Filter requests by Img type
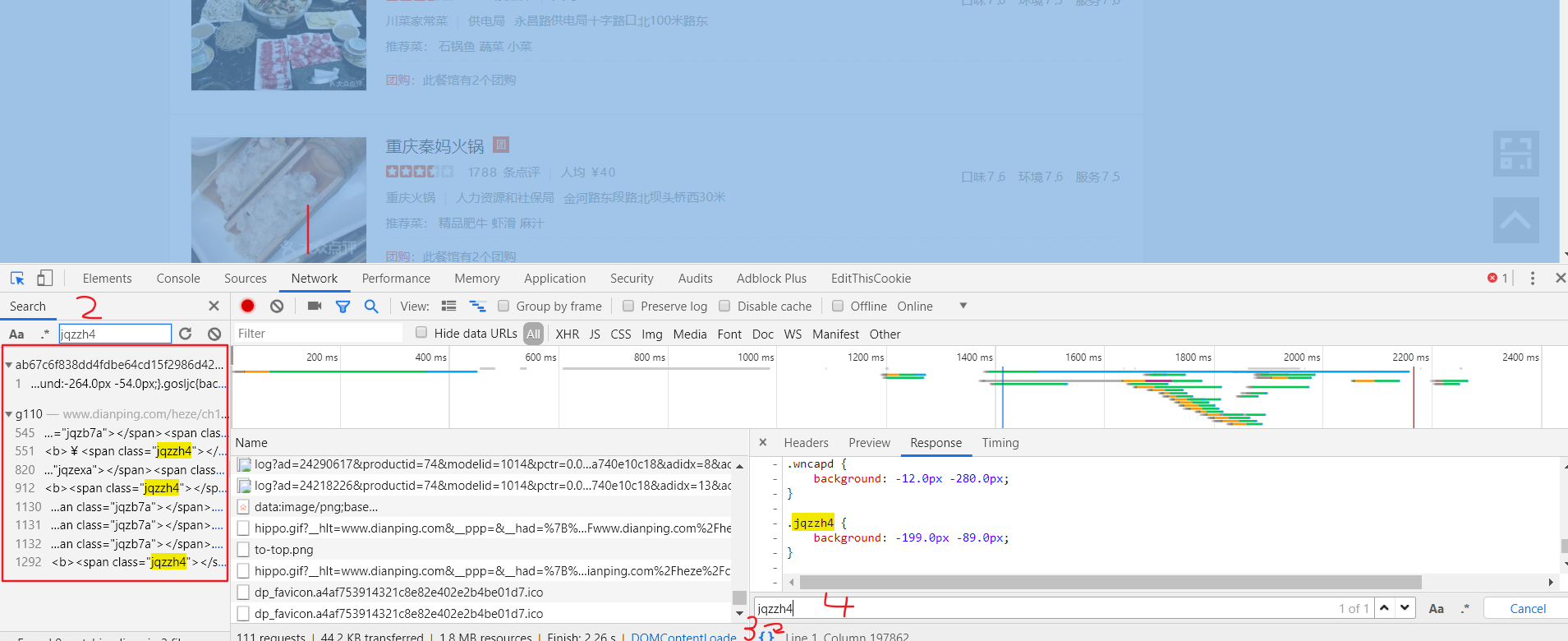Viewport: 1568px width, 641px height. 652,334
